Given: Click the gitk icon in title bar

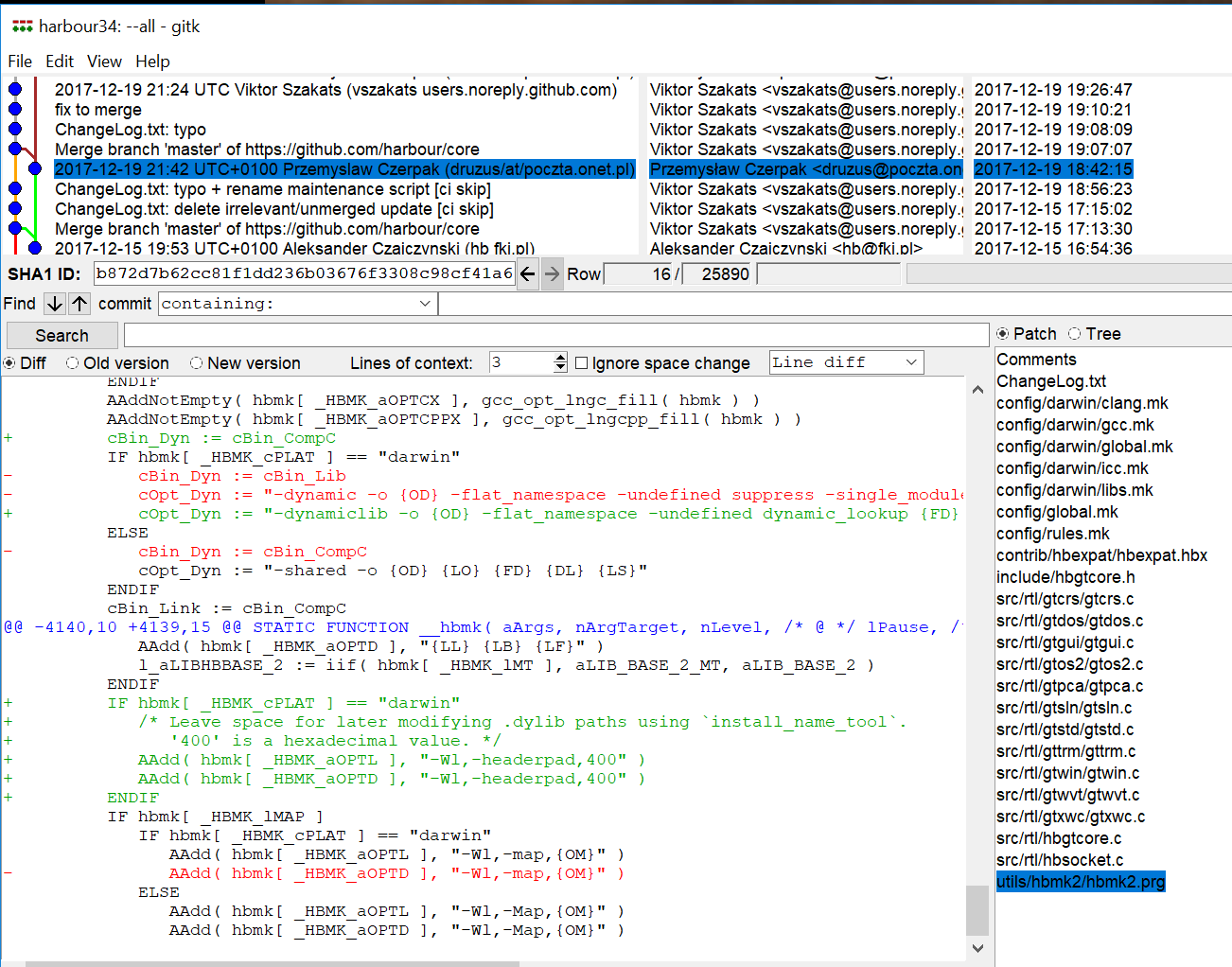Looking at the screenshot, I should [22, 26].
